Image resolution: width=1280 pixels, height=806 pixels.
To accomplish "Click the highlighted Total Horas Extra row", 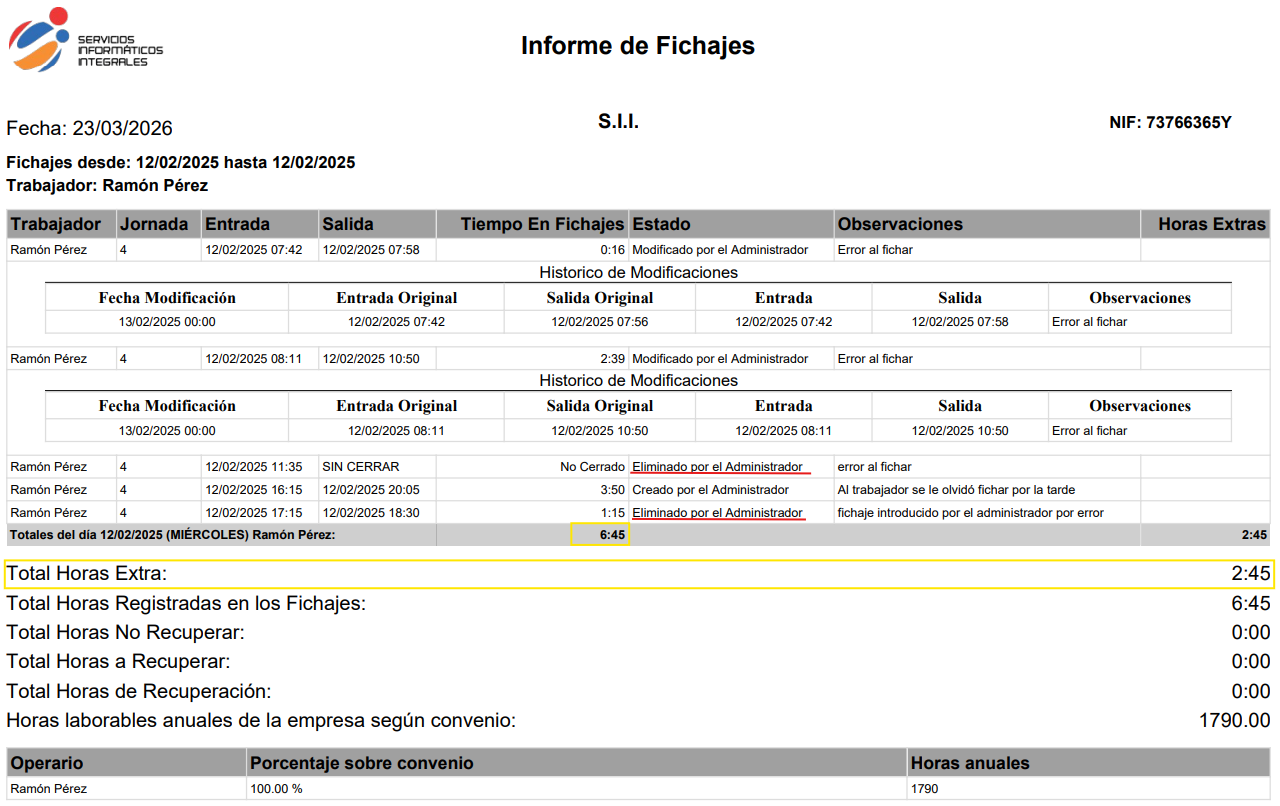I will 638,574.
